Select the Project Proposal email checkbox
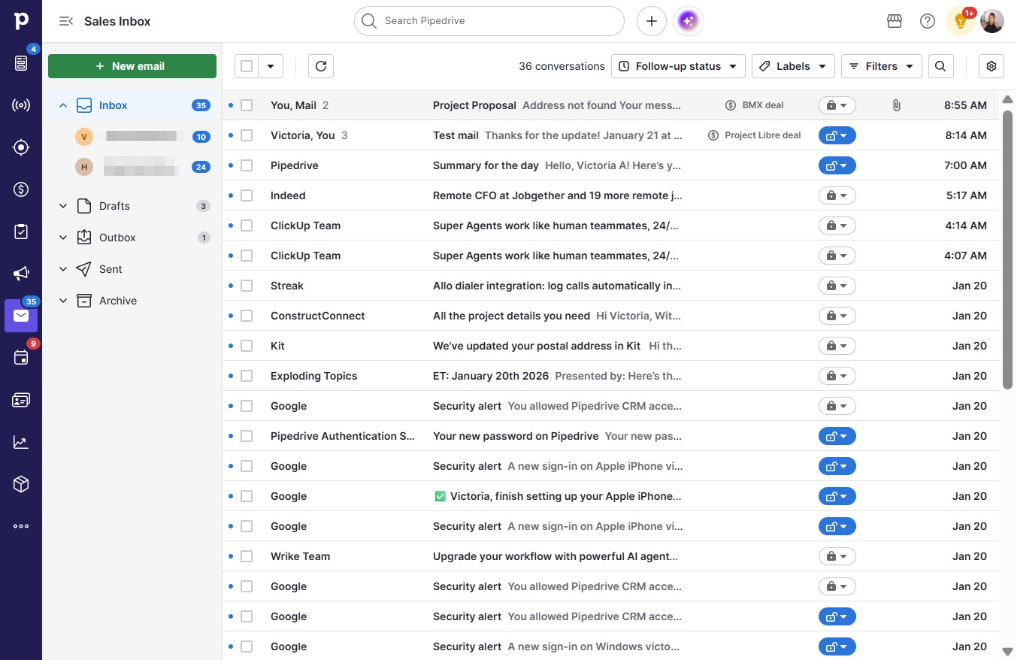The image size is (1016, 660). click(246, 105)
